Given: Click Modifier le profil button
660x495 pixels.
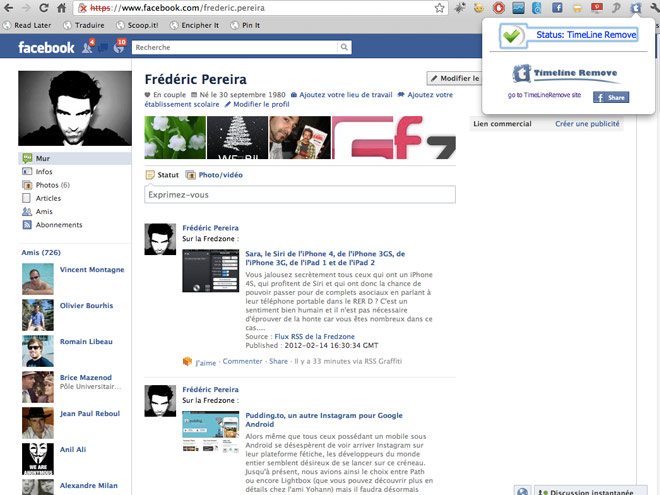Looking at the screenshot, I should 455,78.
